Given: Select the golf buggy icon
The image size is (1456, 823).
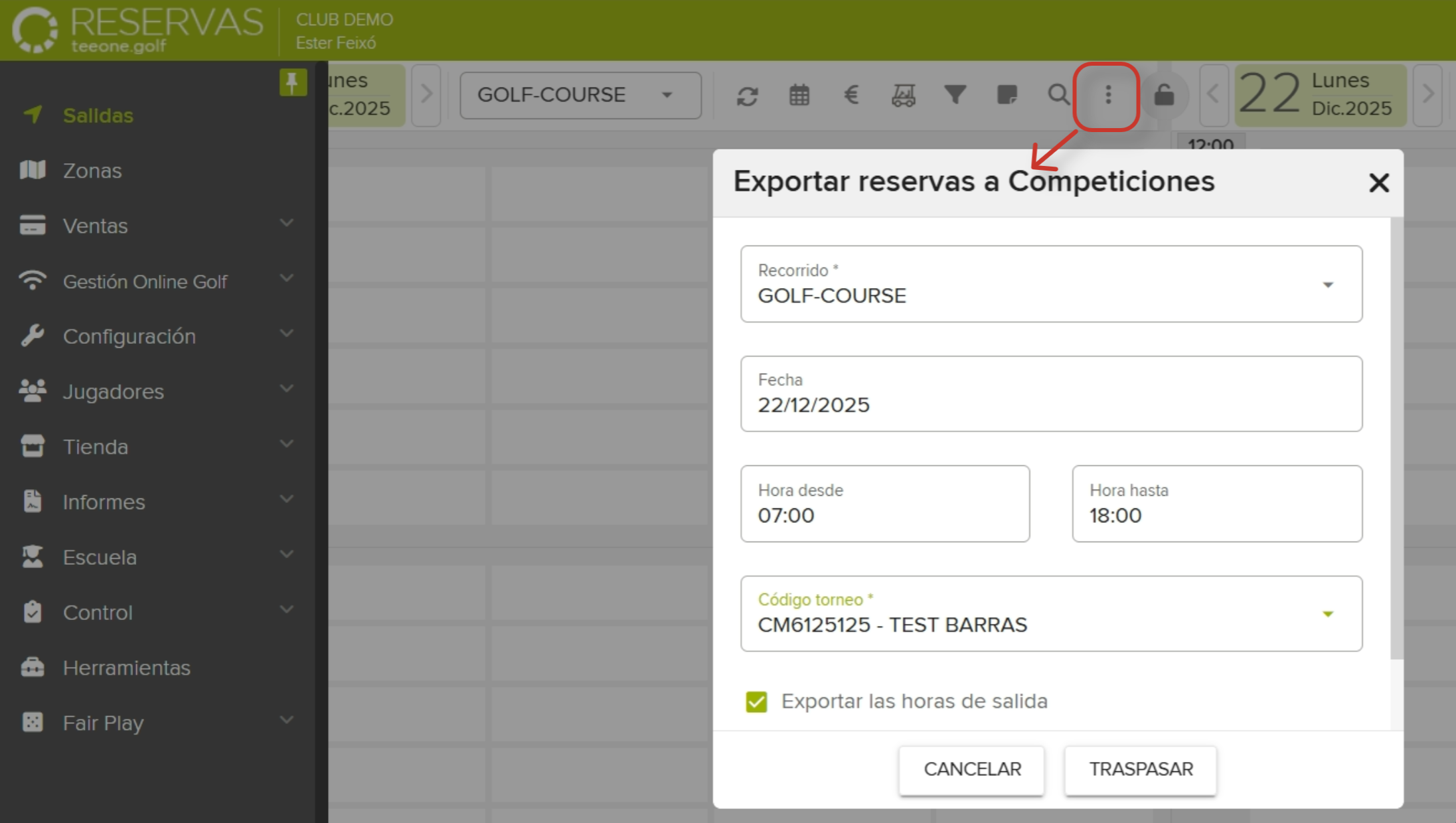Looking at the screenshot, I should 903,95.
